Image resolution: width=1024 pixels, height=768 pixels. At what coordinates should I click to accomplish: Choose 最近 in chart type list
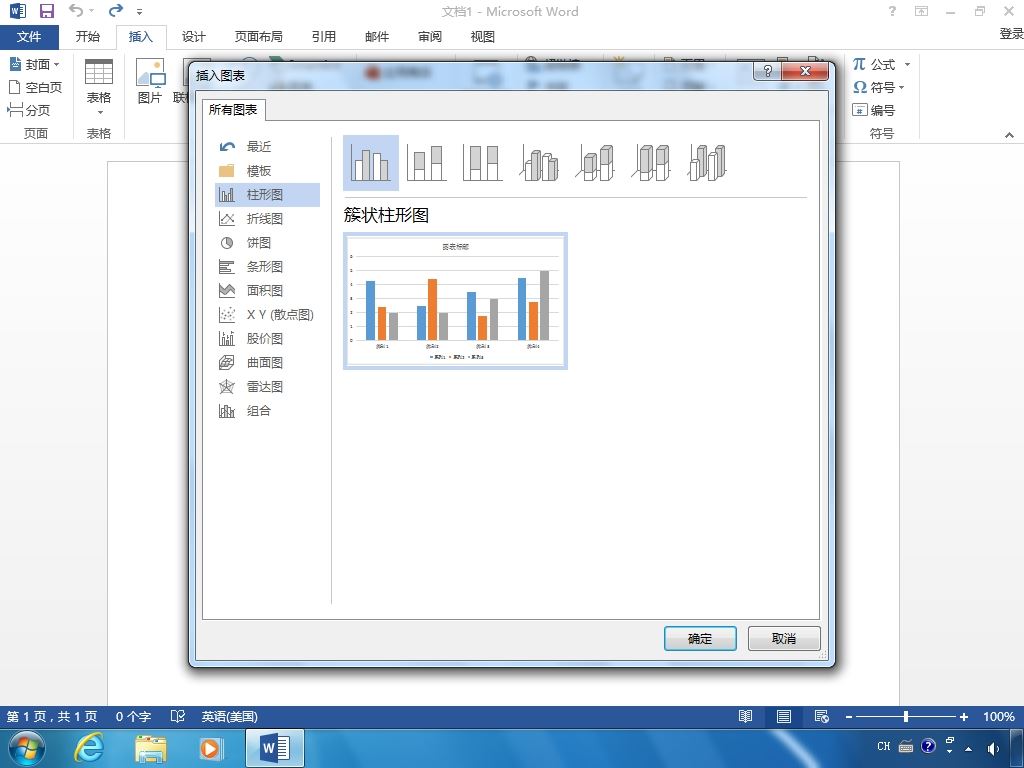click(x=267, y=147)
